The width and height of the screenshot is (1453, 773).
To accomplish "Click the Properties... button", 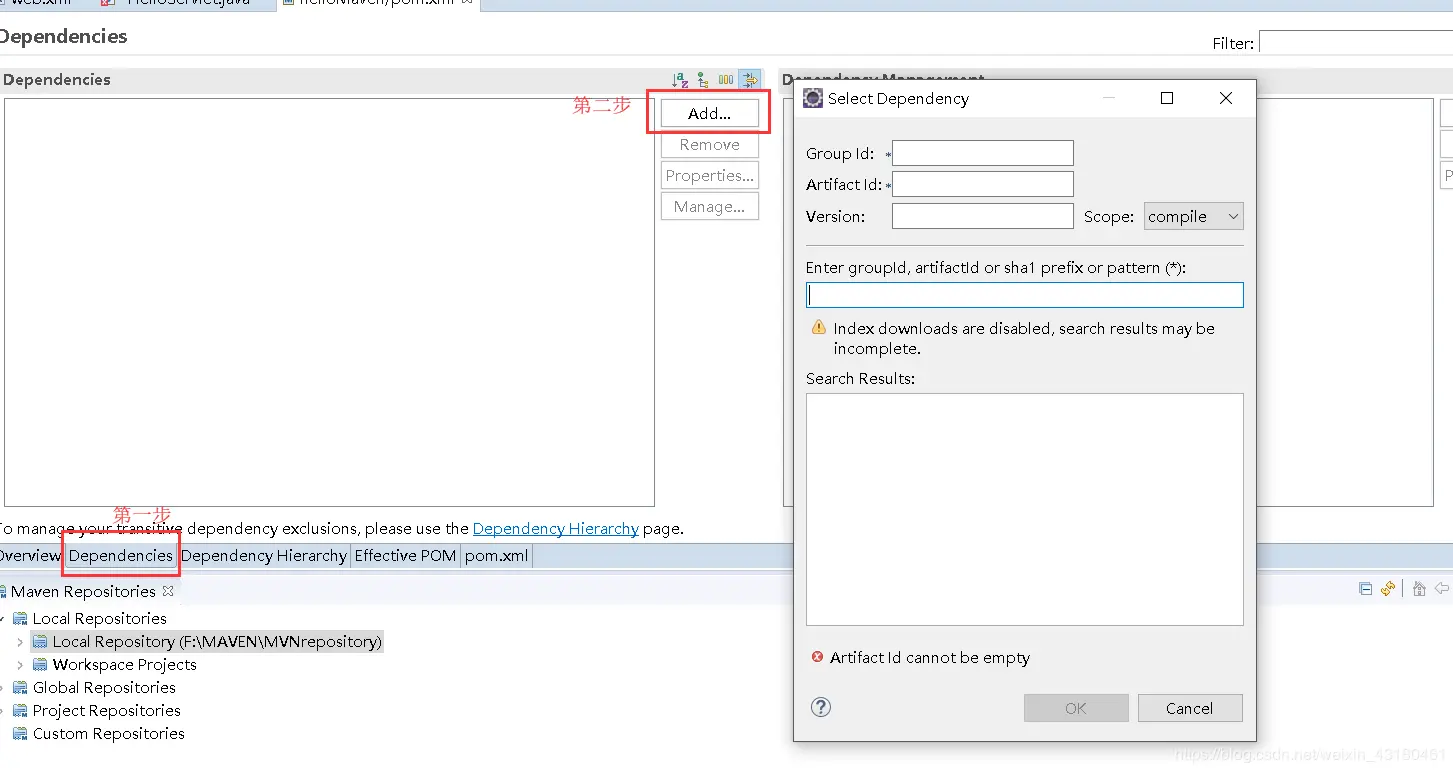I will pyautogui.click(x=710, y=175).
